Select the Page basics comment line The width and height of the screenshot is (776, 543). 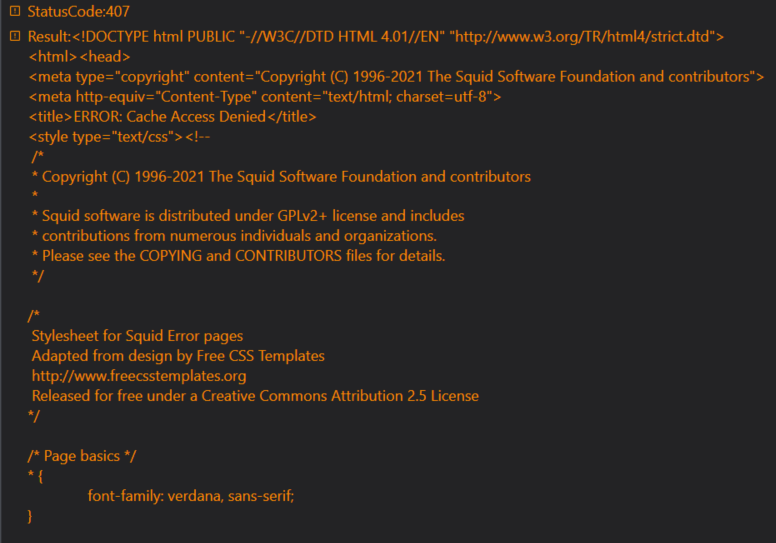pyautogui.click(x=82, y=456)
